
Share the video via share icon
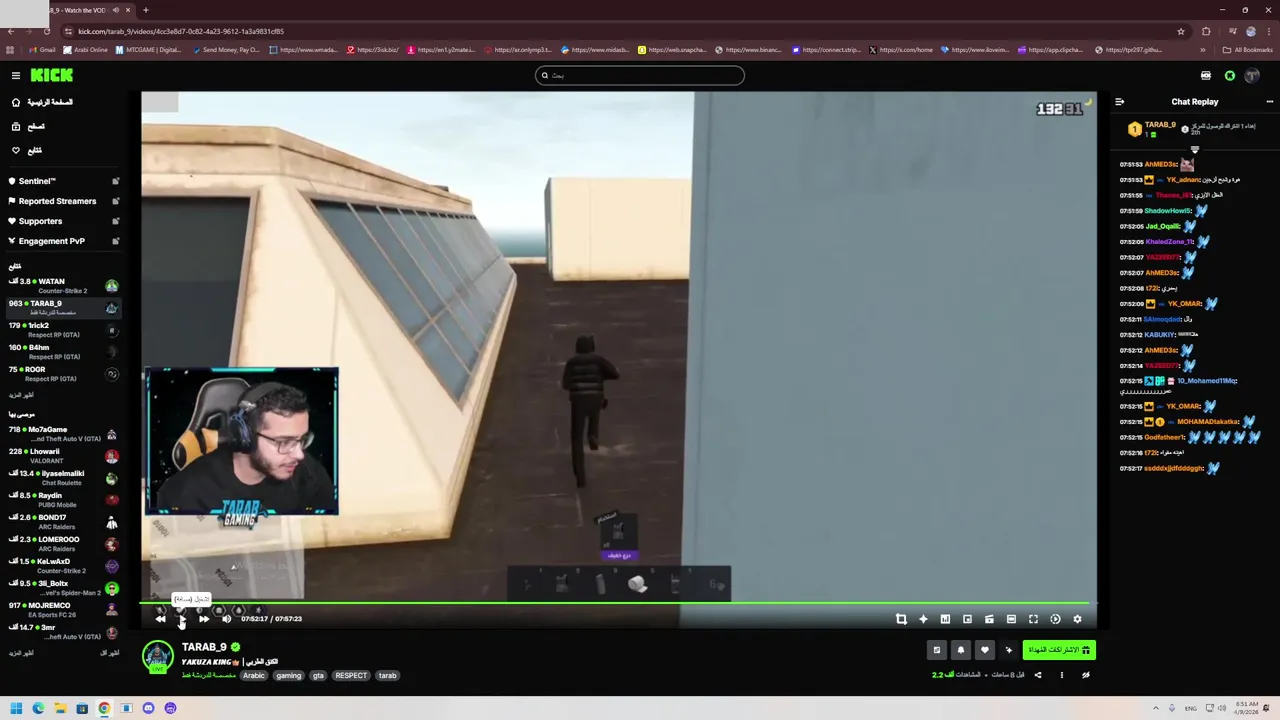point(1038,675)
